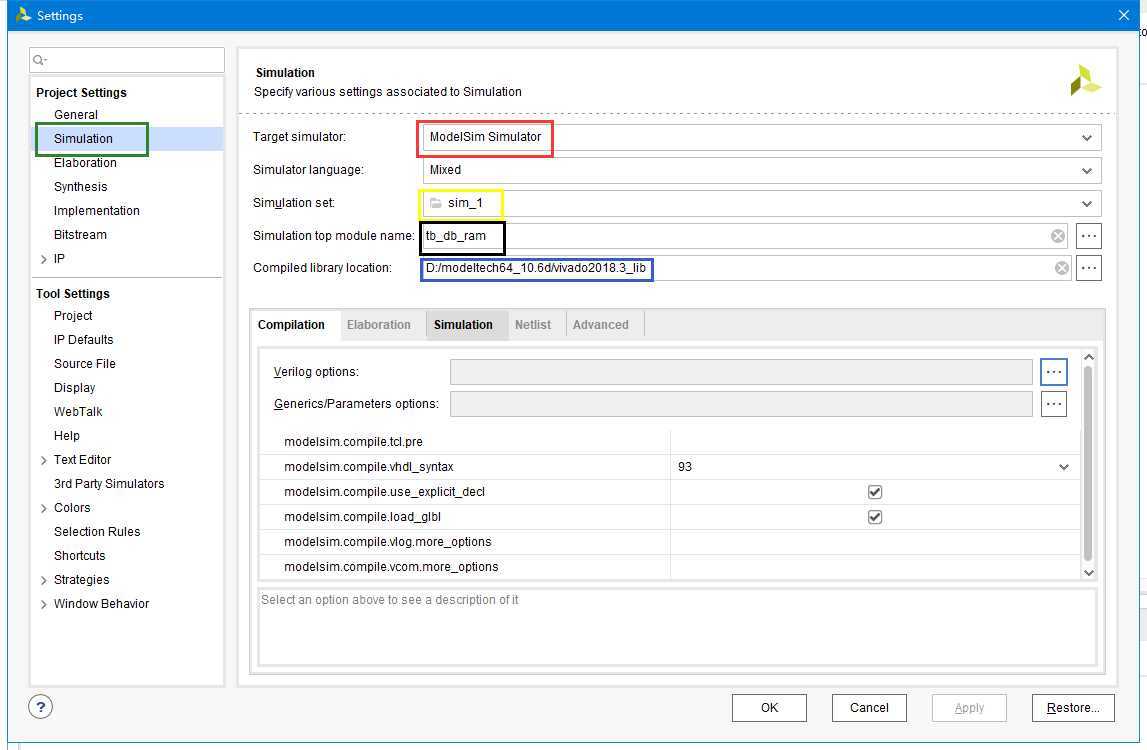Select Implementation settings page

click(x=97, y=211)
